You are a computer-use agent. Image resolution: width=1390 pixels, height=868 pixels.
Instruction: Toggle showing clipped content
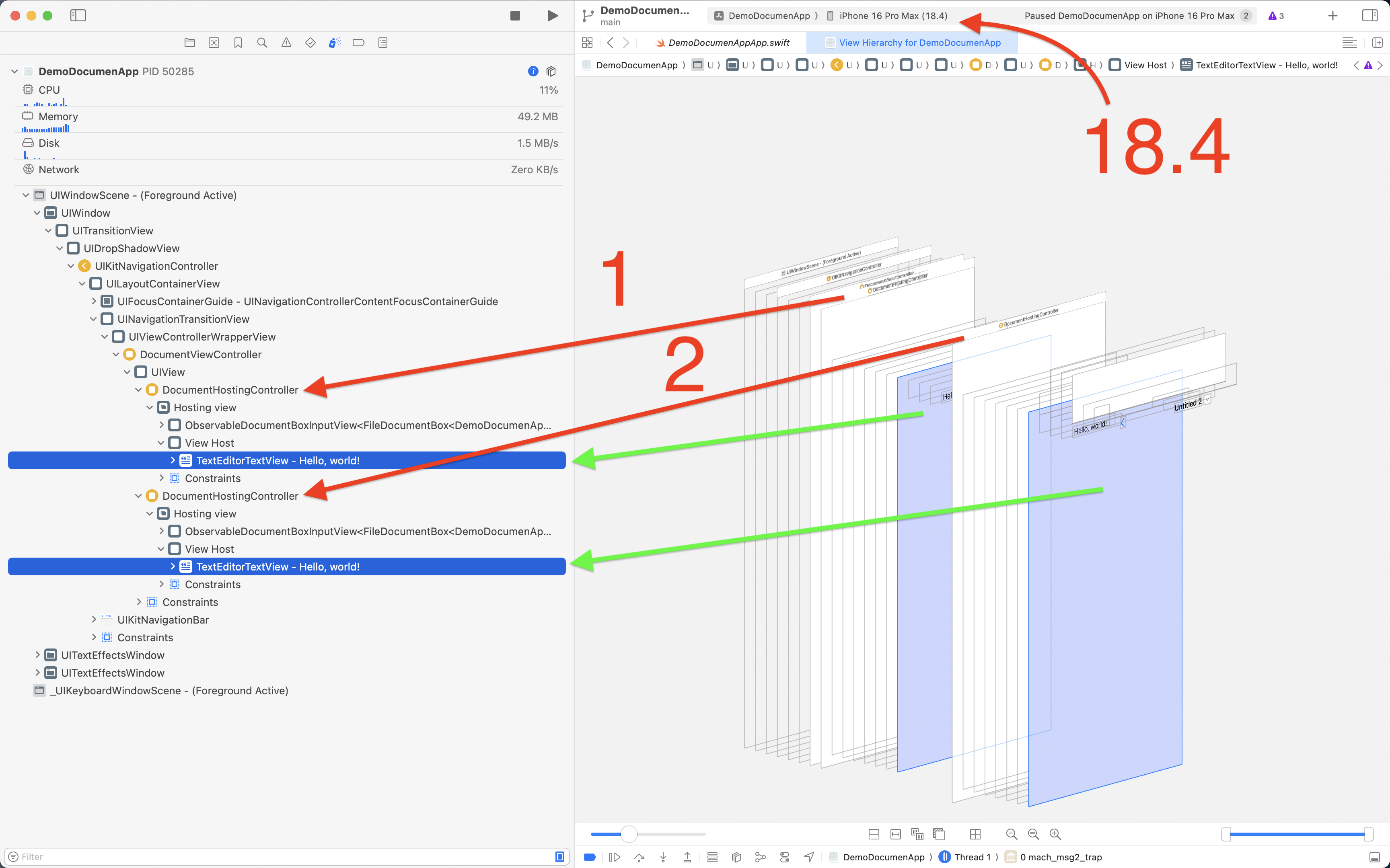[873, 833]
